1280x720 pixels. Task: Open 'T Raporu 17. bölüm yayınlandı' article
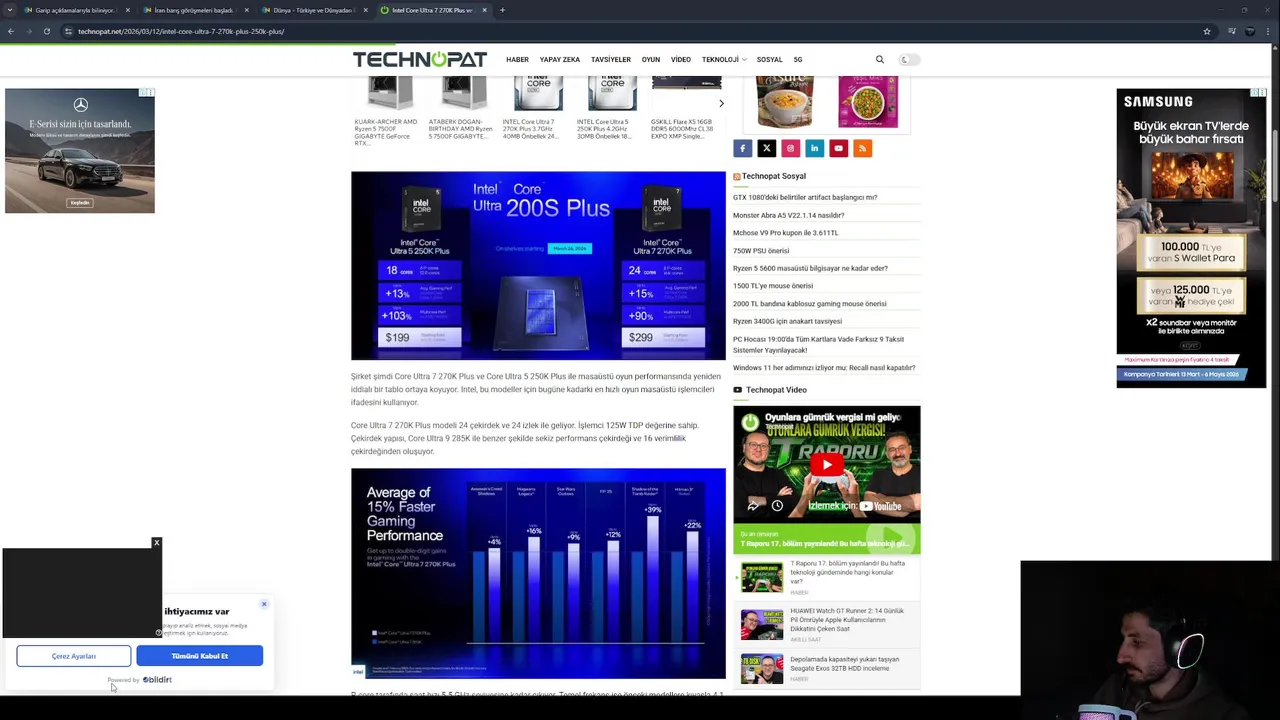pyautogui.click(x=848, y=572)
